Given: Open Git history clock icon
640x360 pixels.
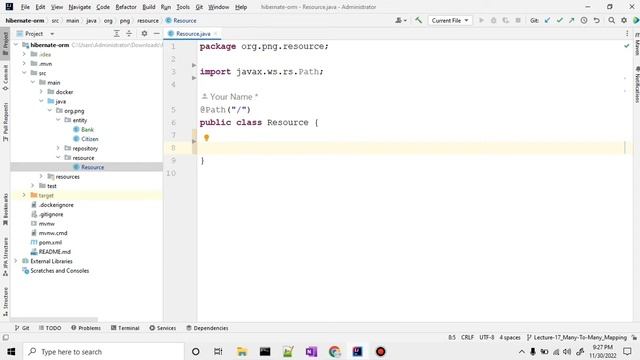Looking at the screenshot, I should click(584, 20).
